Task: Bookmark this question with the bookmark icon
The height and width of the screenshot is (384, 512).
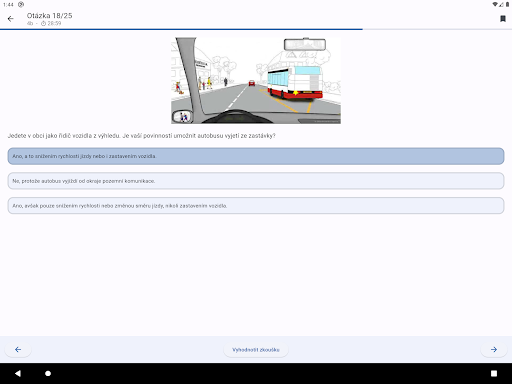Action: pos(503,19)
